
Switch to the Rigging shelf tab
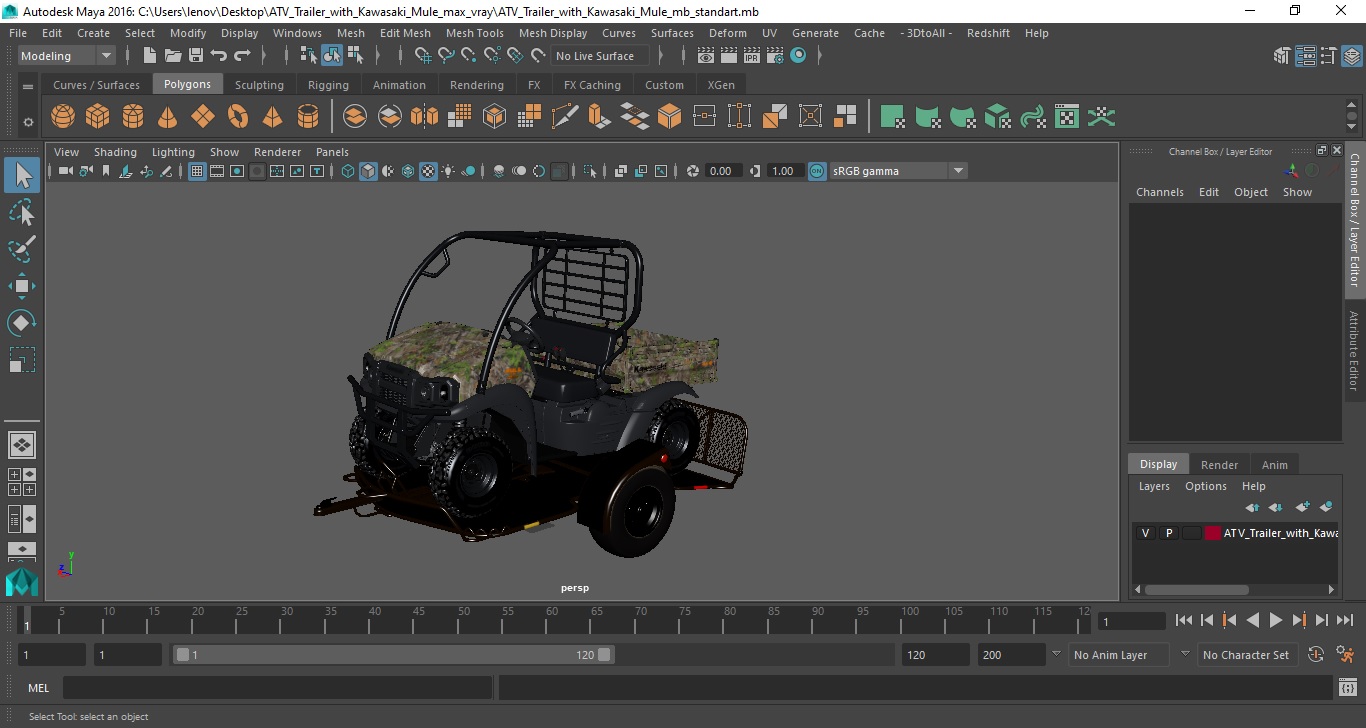(x=328, y=85)
